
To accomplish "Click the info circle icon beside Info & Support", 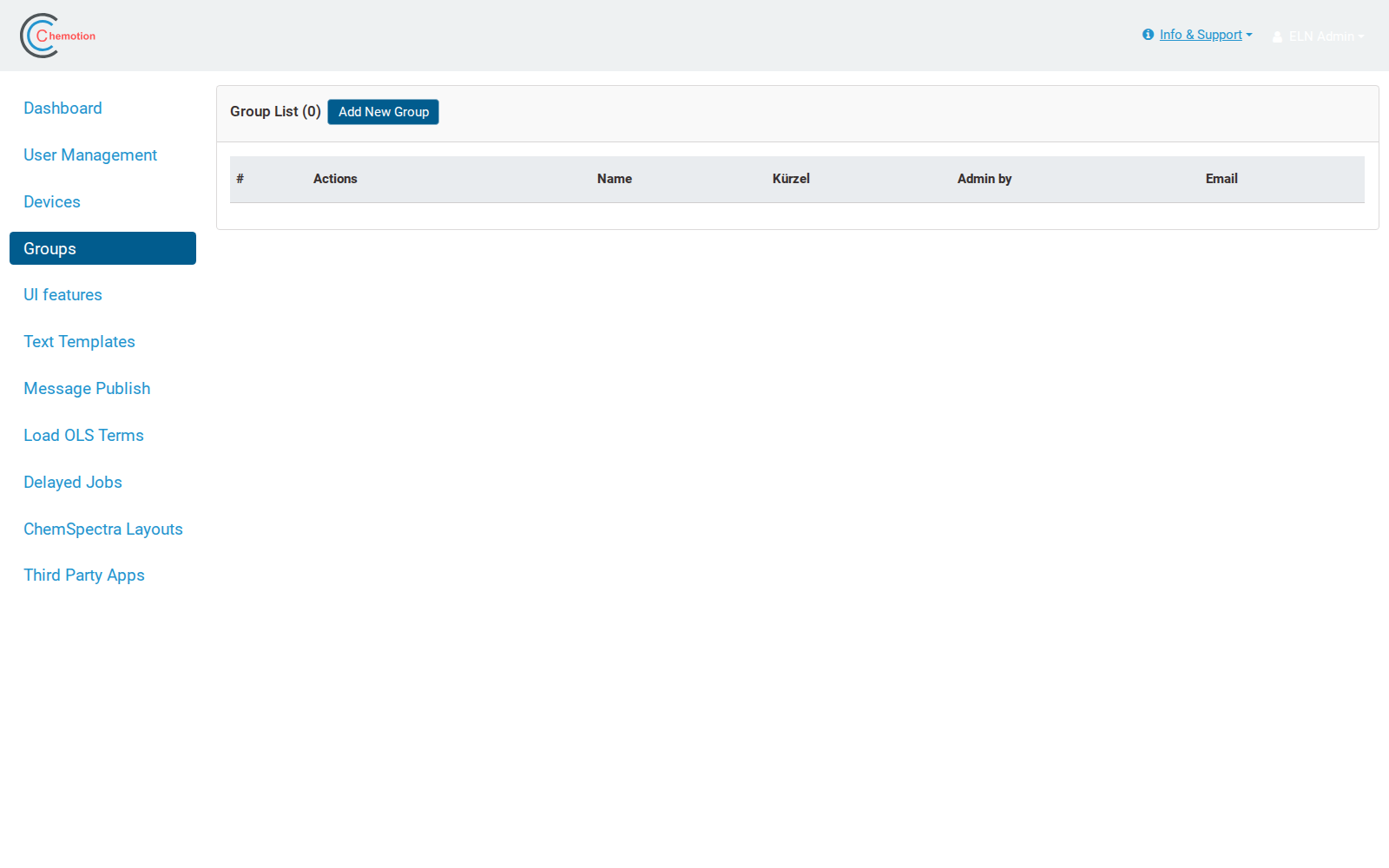I will coord(1148,35).
